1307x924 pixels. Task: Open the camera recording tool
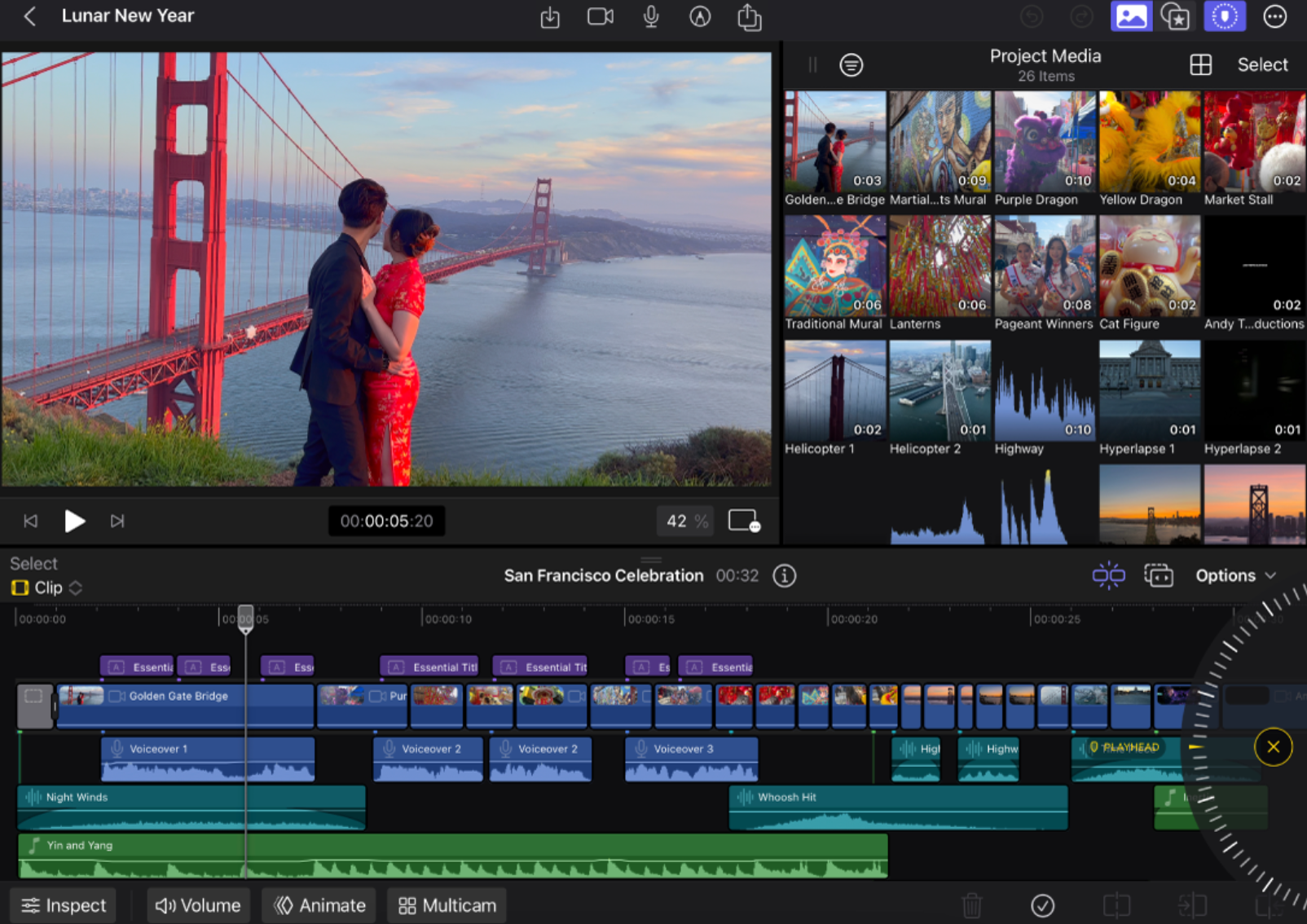(601, 16)
